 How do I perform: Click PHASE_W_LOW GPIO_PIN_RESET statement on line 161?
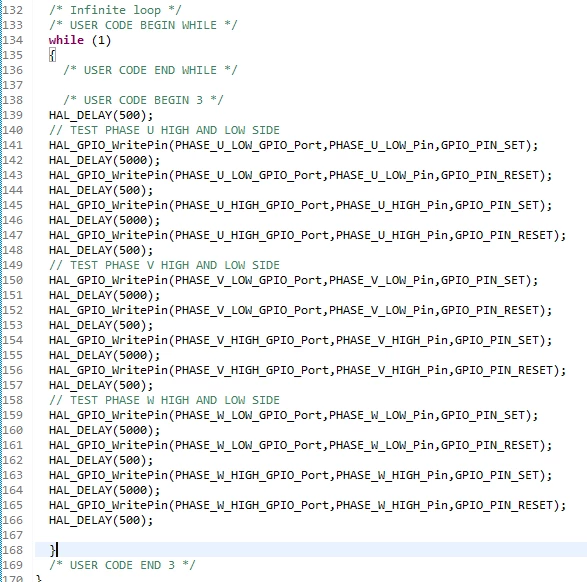click(x=300, y=445)
